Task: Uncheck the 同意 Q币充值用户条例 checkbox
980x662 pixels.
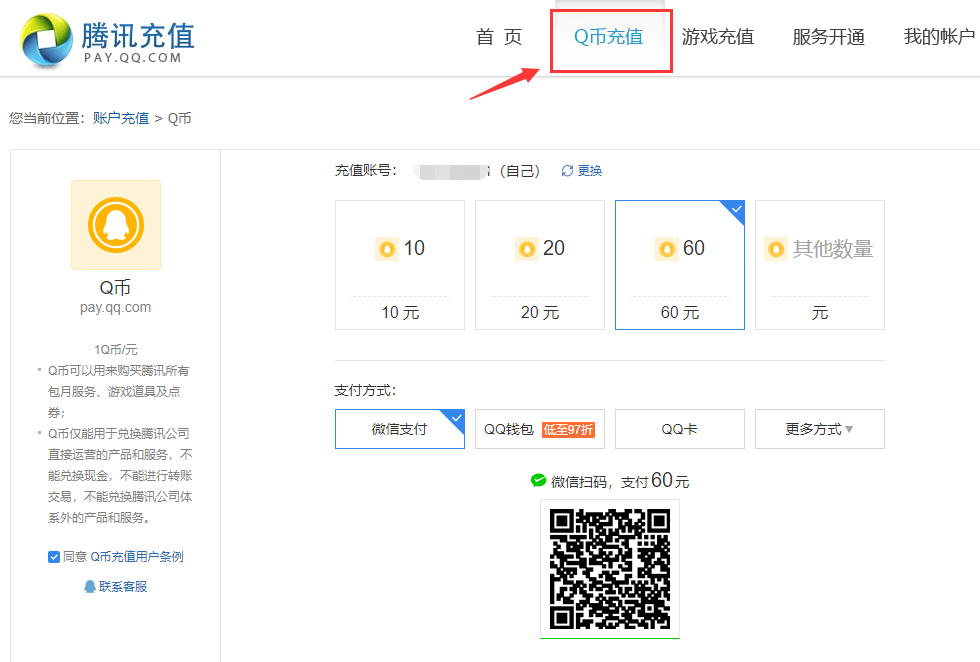Action: 54,557
